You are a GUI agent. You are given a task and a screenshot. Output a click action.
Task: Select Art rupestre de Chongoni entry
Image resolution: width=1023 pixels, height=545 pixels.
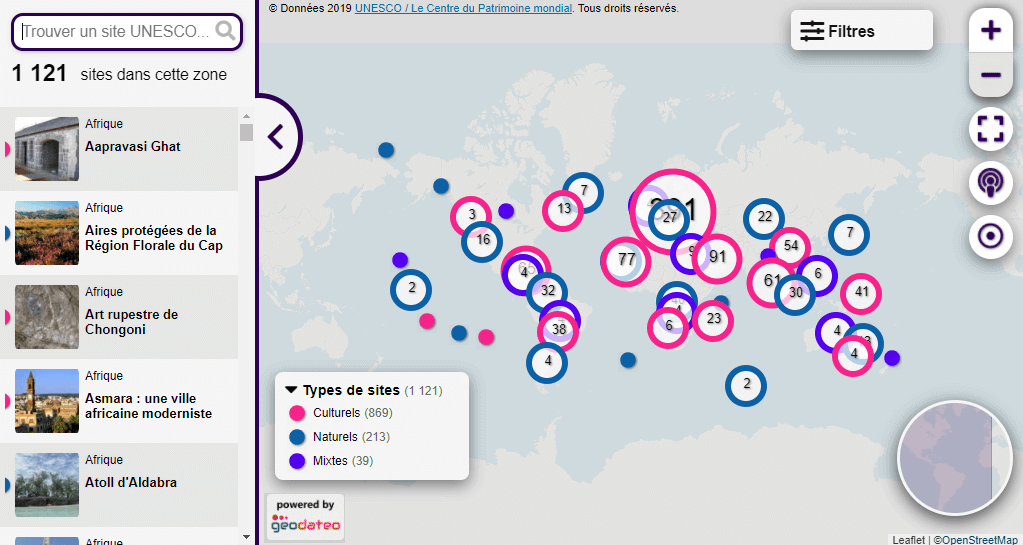tap(119, 317)
